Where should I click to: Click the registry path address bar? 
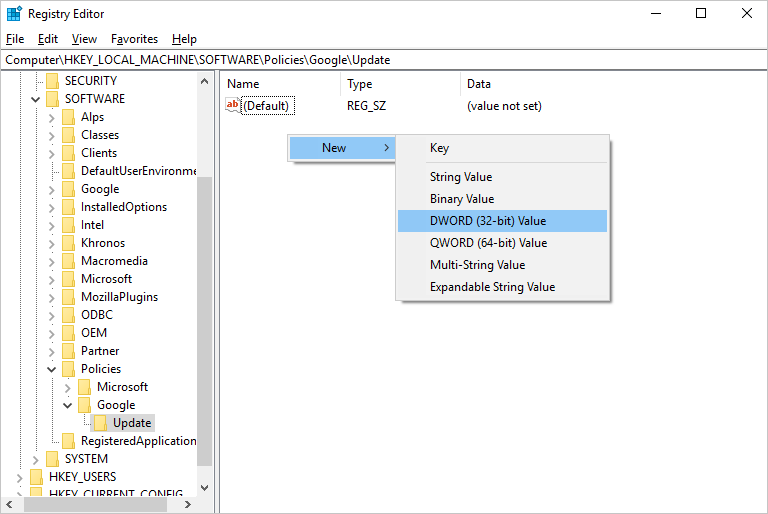384,60
